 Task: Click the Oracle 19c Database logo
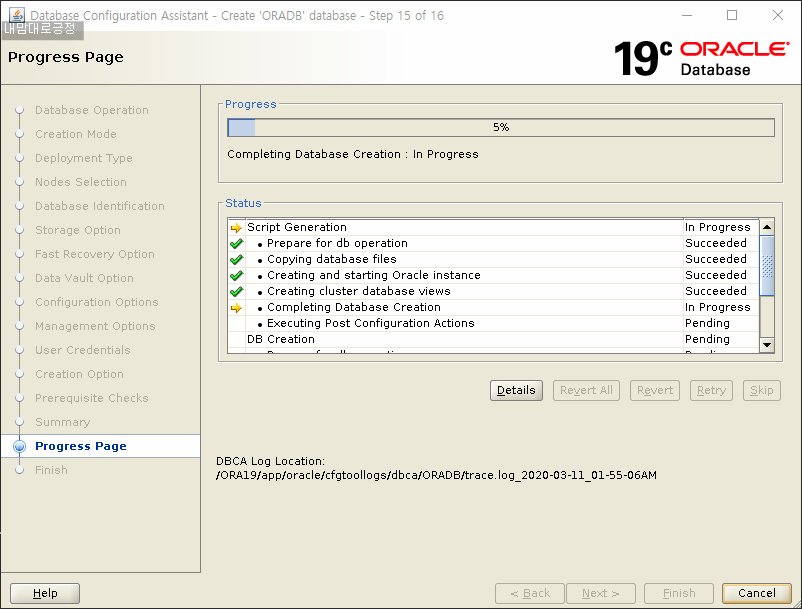click(x=701, y=58)
